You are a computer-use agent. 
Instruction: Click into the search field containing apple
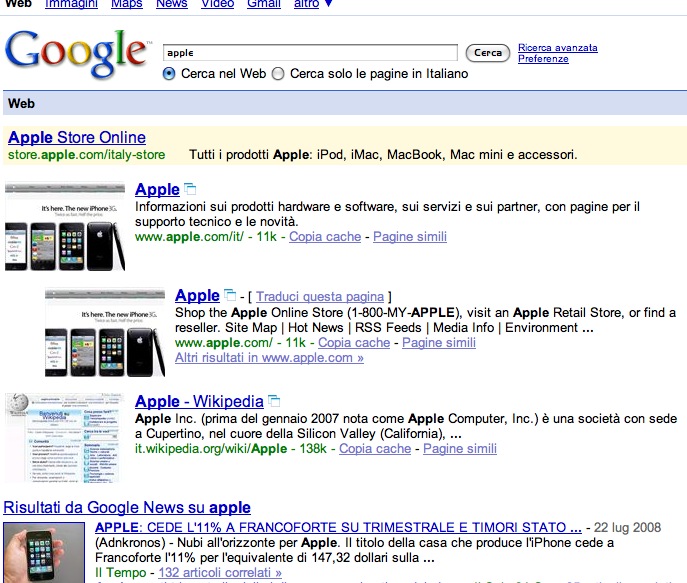(310, 53)
